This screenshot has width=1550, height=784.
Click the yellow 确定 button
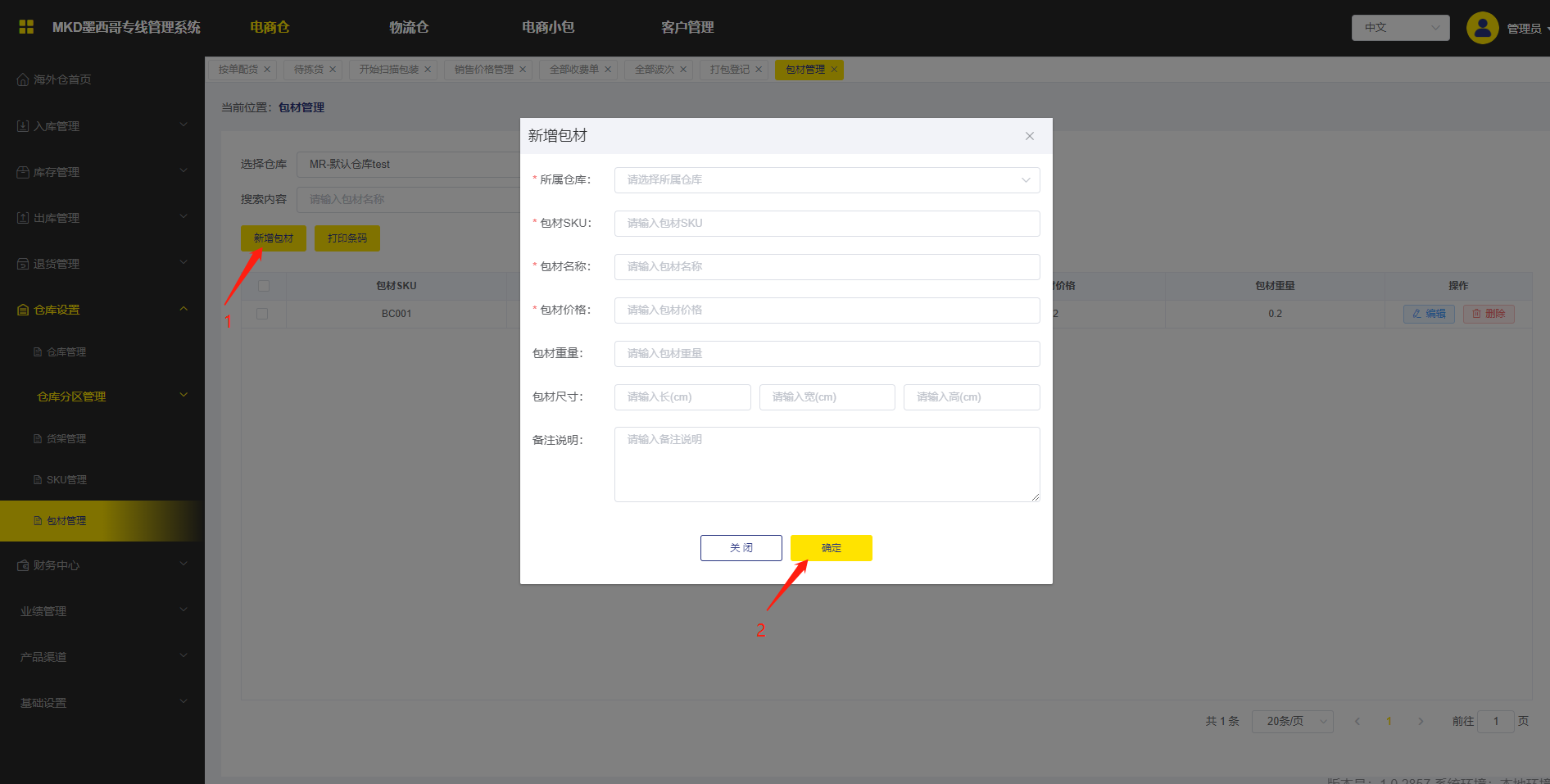click(831, 548)
